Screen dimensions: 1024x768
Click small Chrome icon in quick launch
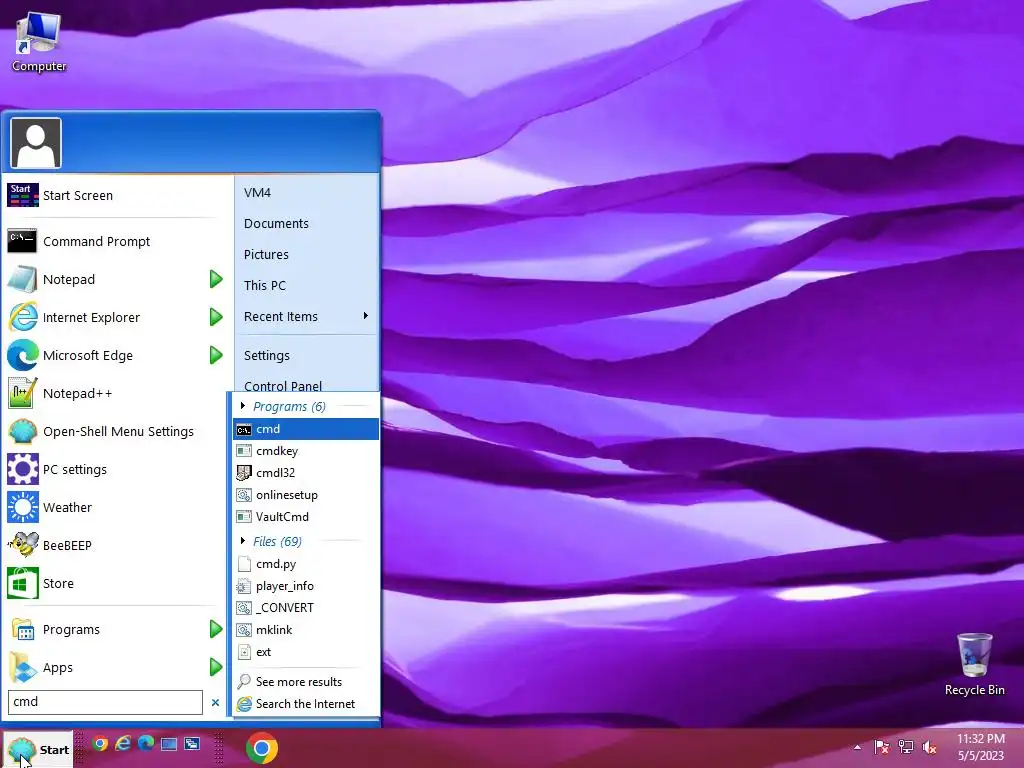click(100, 744)
